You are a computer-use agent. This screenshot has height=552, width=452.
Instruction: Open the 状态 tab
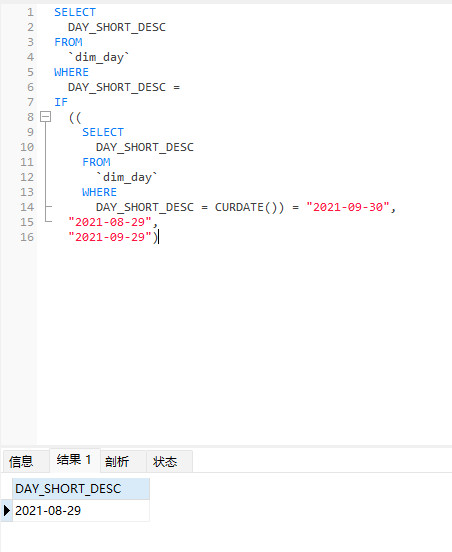169,461
